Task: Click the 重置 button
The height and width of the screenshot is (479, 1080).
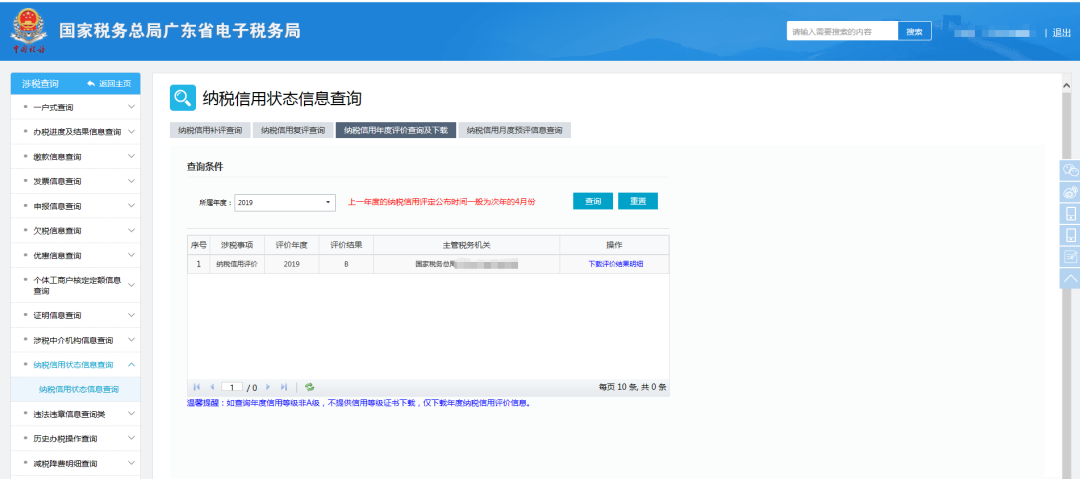Action: (x=638, y=201)
